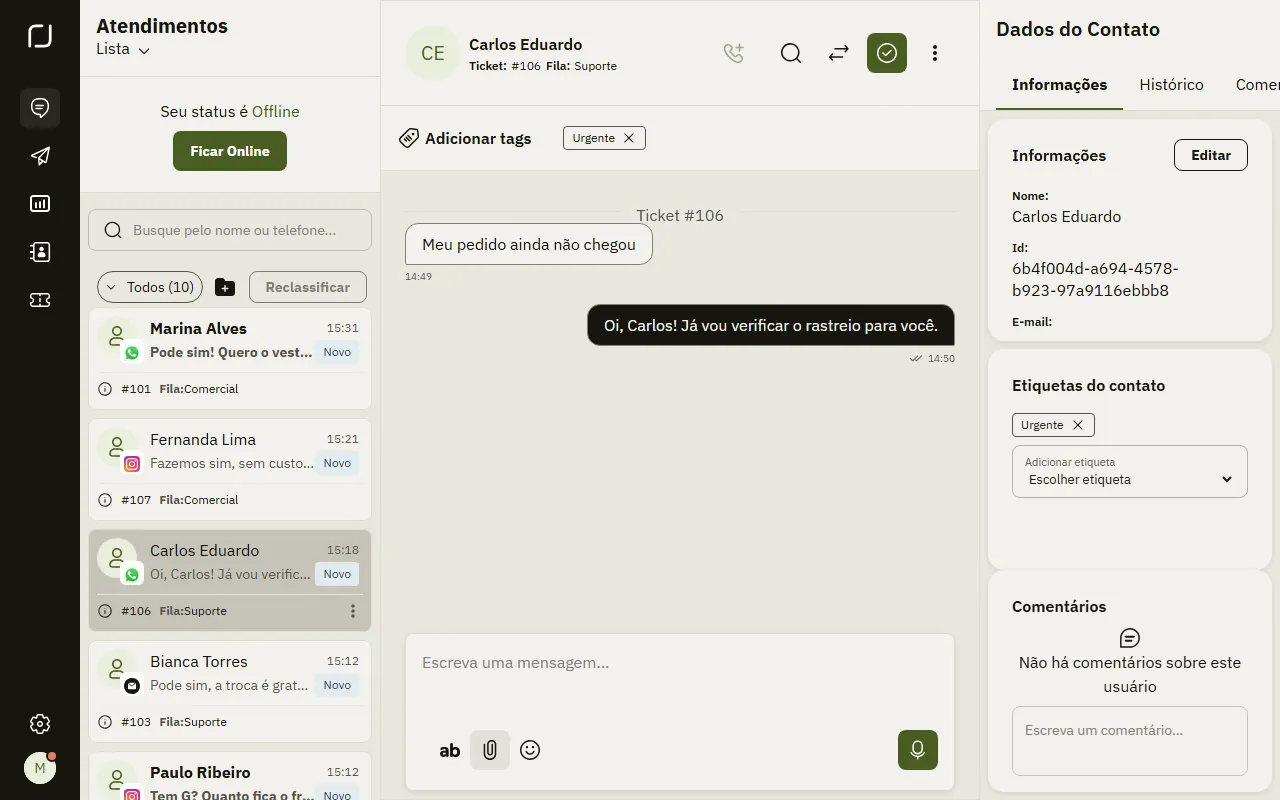This screenshot has width=1280, height=800.
Task: Transfer the ticket with arrows icon
Action: (x=839, y=53)
